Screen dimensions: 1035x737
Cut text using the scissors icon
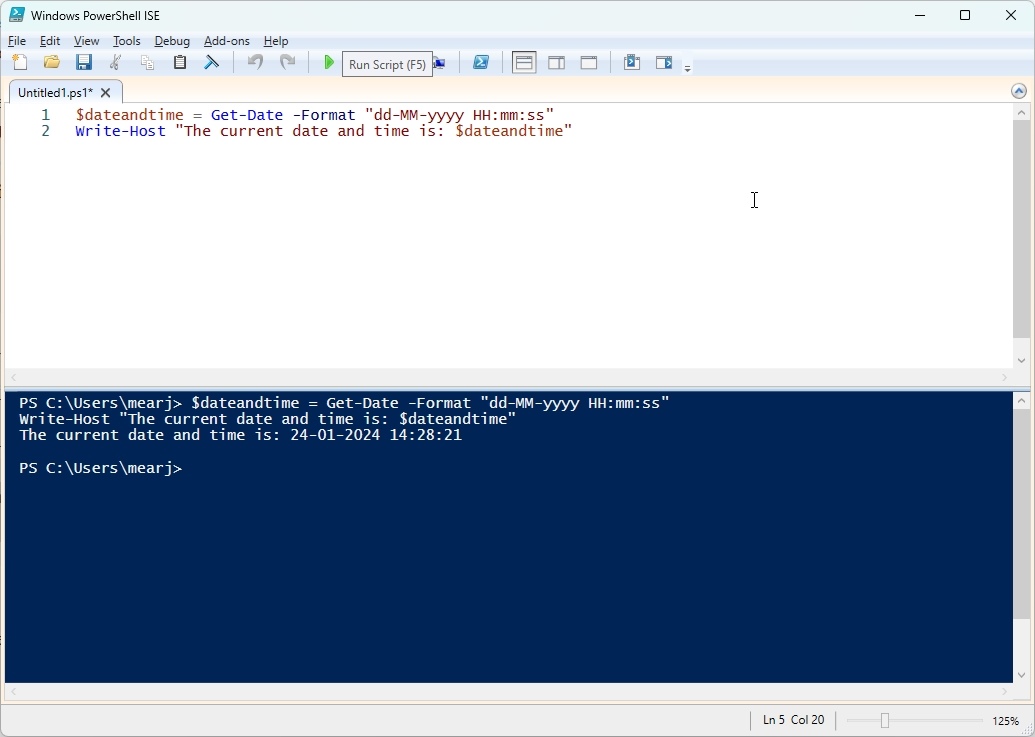coord(115,62)
